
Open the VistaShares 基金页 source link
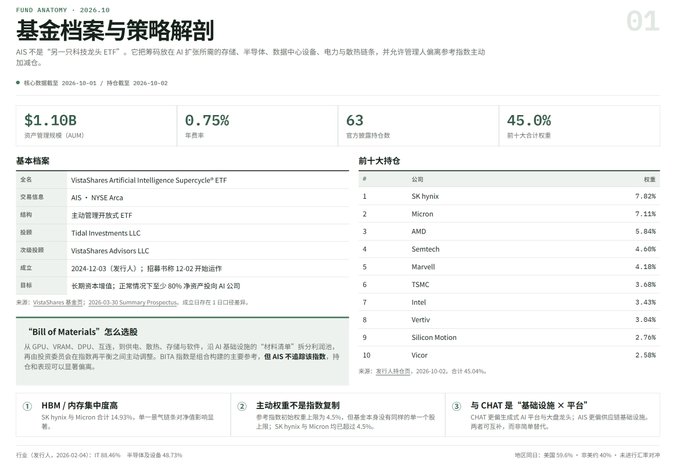coord(58,303)
